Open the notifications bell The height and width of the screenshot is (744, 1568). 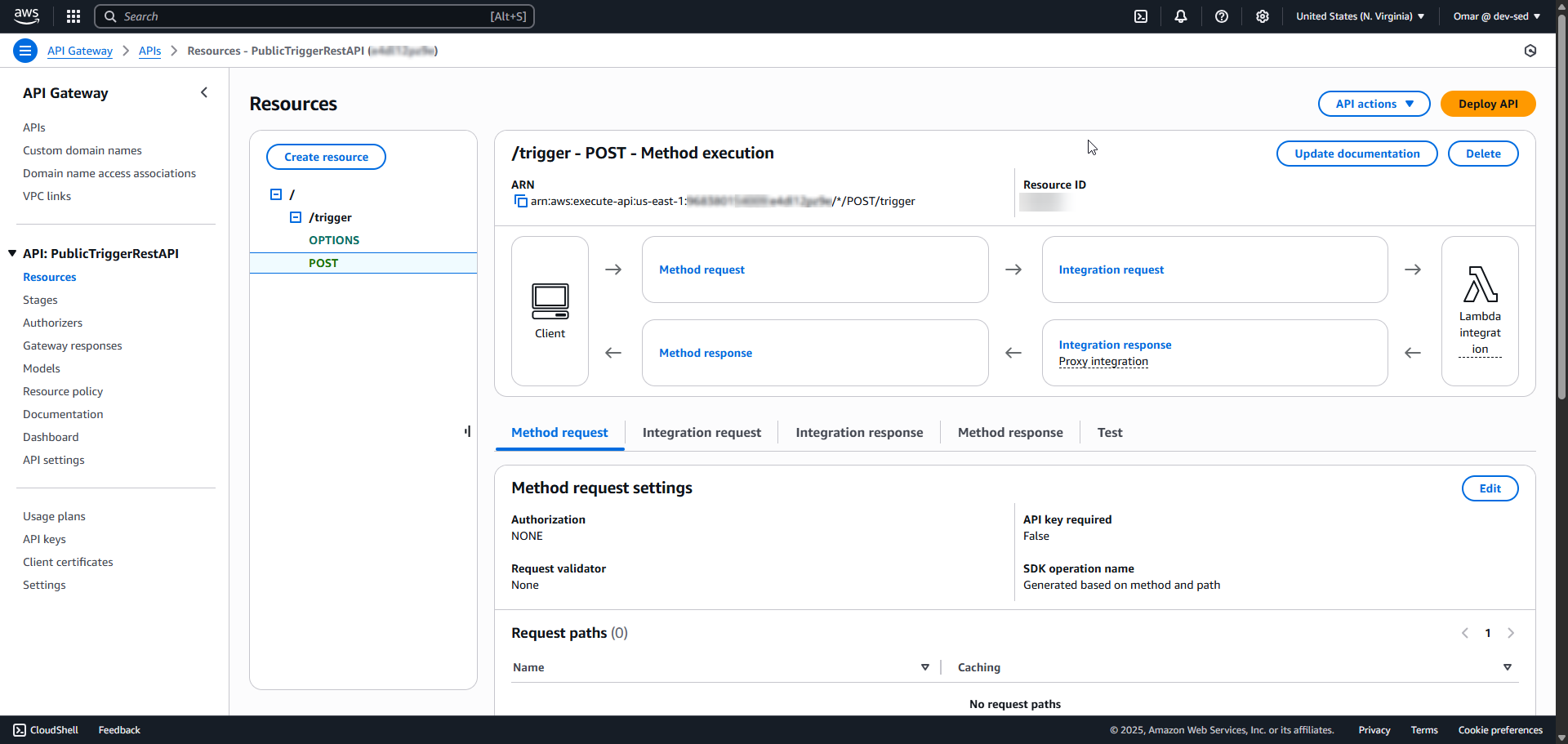pos(1181,16)
